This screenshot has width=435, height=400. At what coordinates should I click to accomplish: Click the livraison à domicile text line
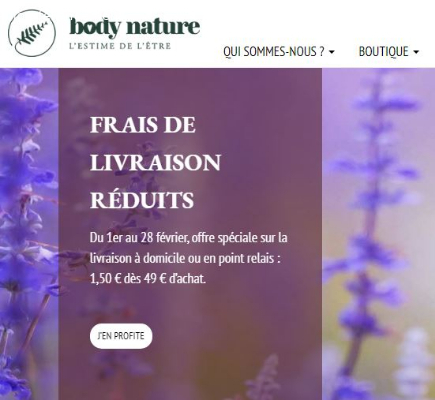coord(185,258)
